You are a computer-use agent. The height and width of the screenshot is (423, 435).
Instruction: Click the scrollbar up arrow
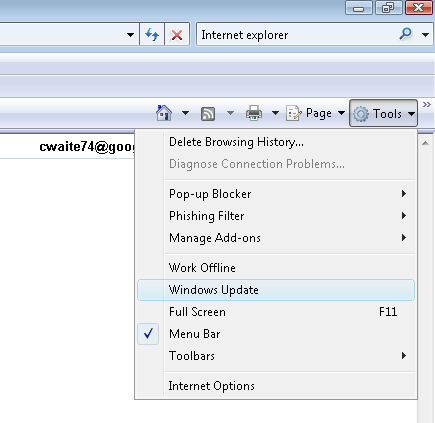[x=425, y=143]
